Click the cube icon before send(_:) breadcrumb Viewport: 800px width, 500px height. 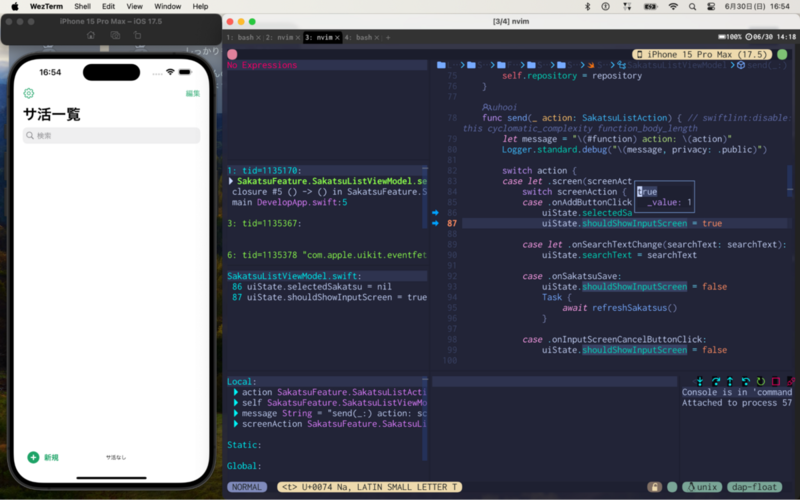(x=741, y=65)
